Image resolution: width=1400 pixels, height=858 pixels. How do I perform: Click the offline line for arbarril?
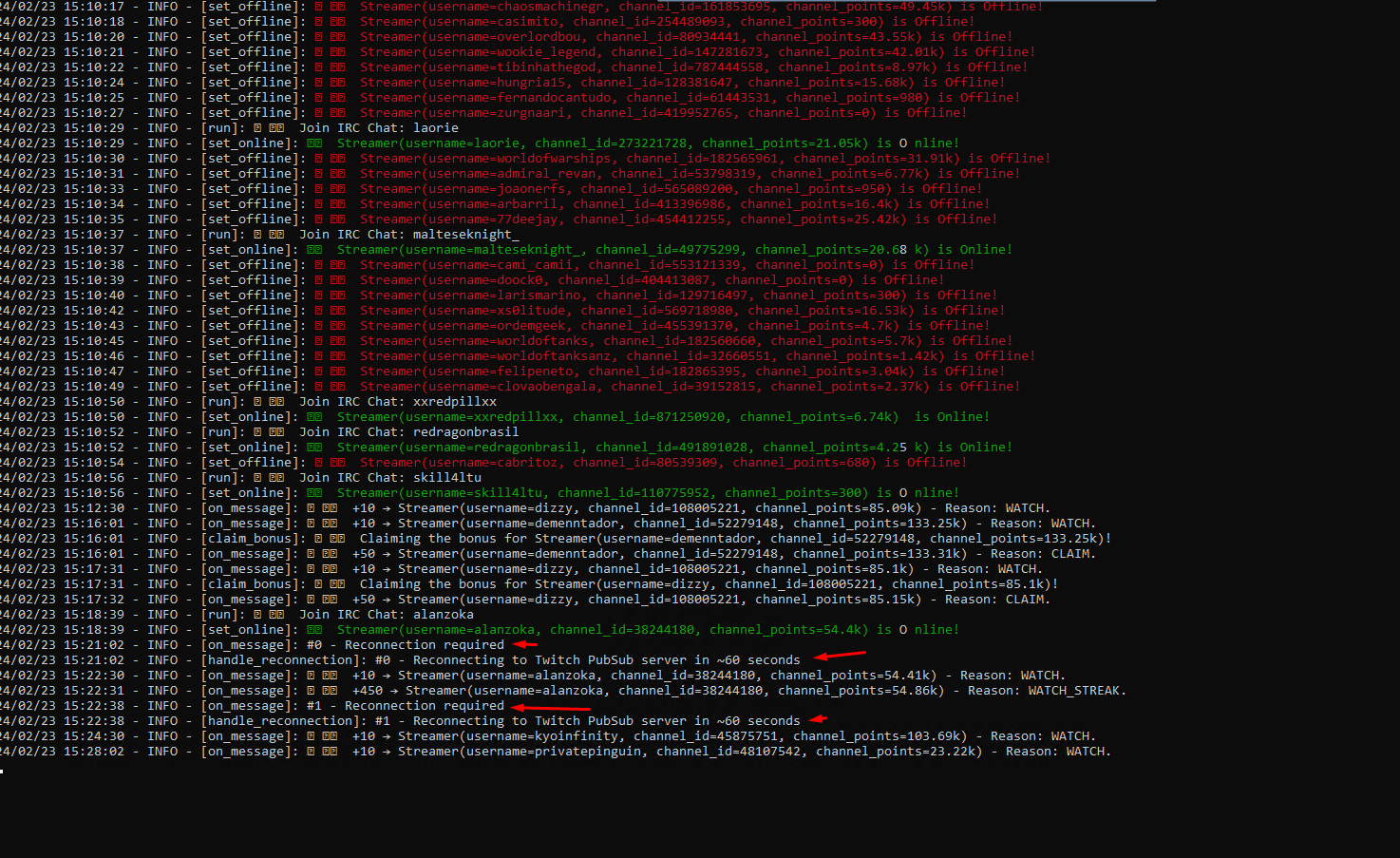(674, 204)
